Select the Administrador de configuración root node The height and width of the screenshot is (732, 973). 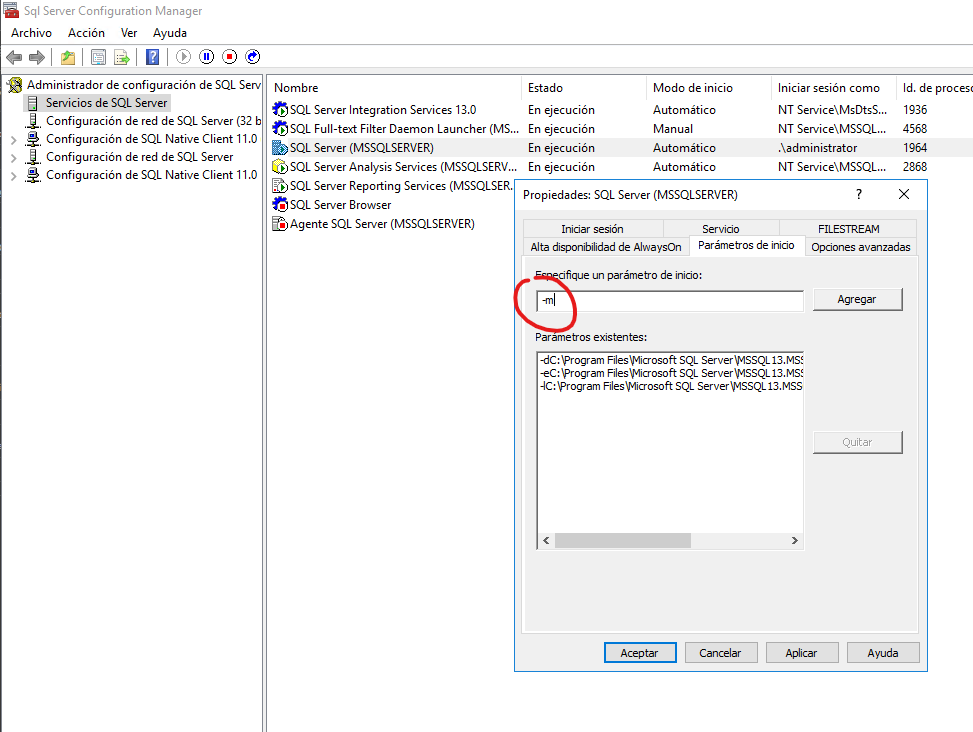pyautogui.click(x=143, y=85)
